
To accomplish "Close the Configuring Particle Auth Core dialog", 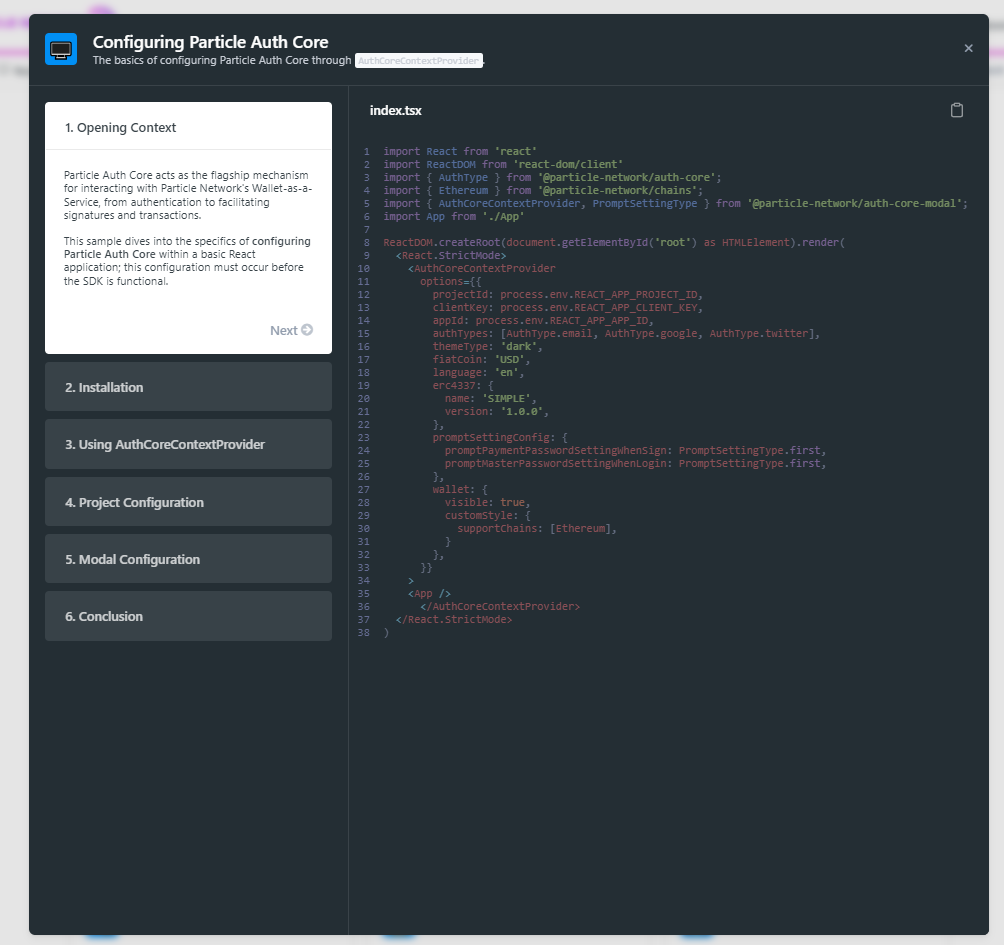I will 968,48.
